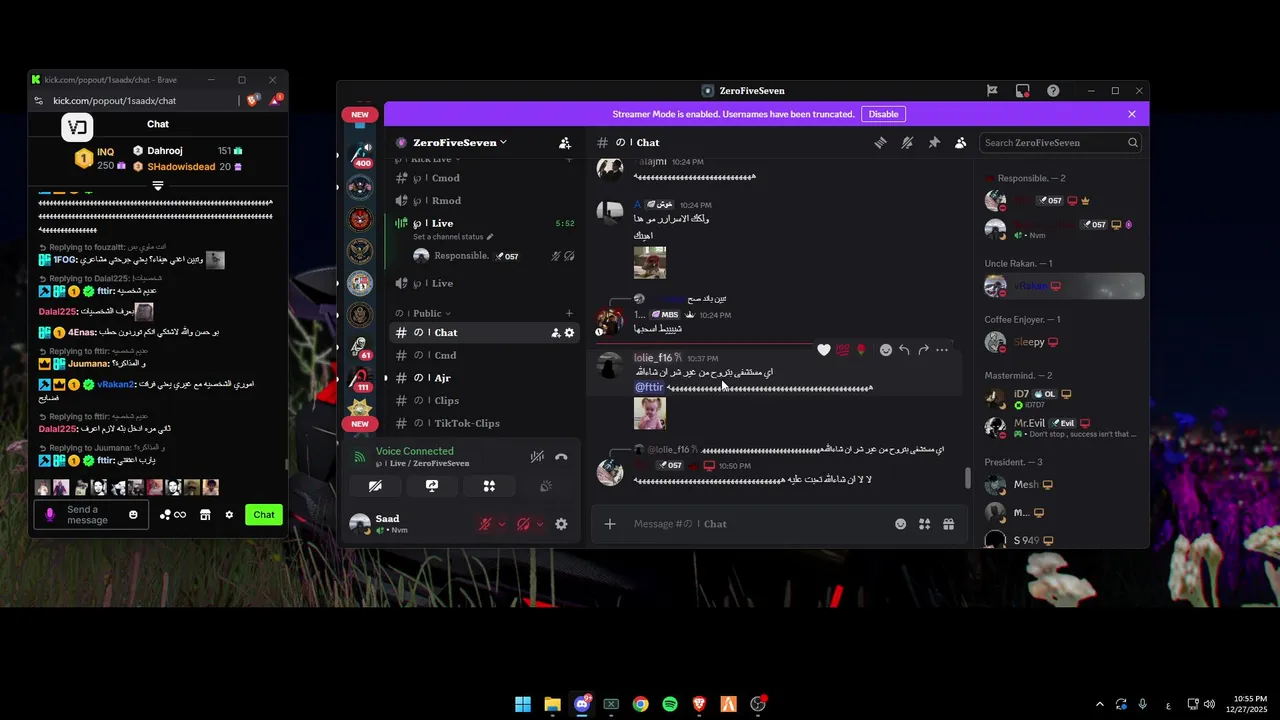Open More options on hovered message
The image size is (1280, 720).
[x=942, y=350]
